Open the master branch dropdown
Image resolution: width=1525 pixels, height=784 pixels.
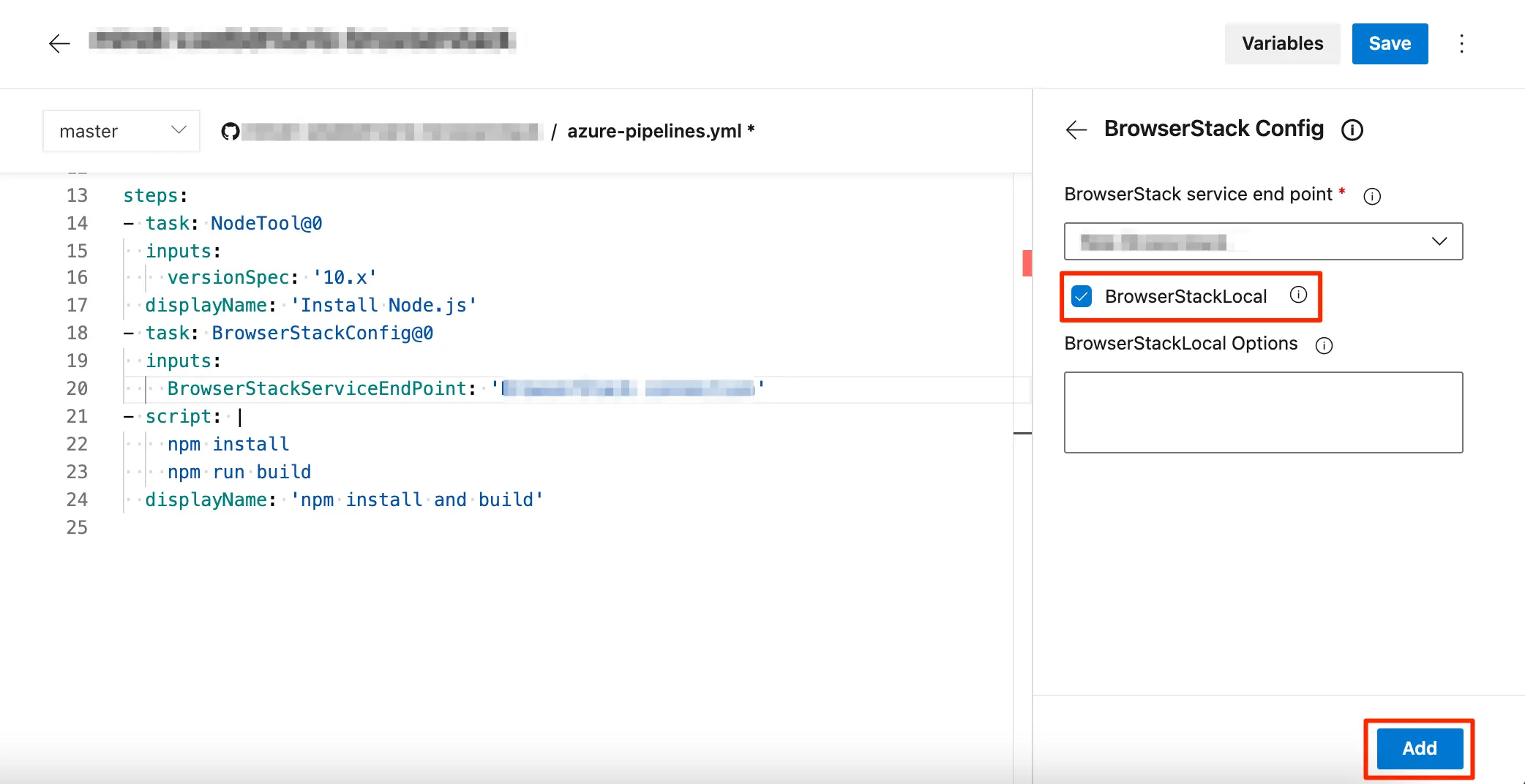point(121,131)
